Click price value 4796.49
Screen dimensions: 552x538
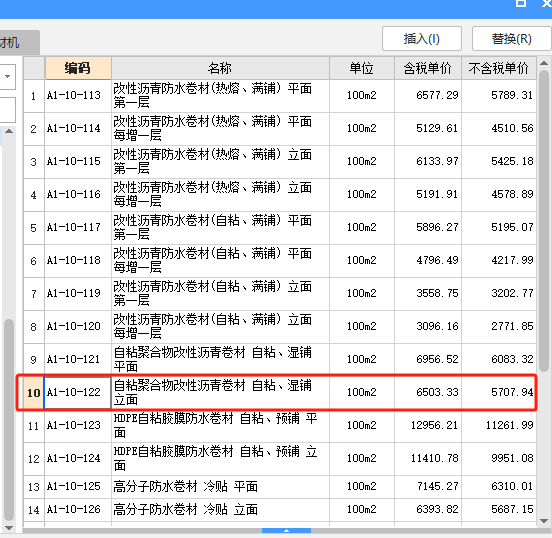click(x=437, y=261)
